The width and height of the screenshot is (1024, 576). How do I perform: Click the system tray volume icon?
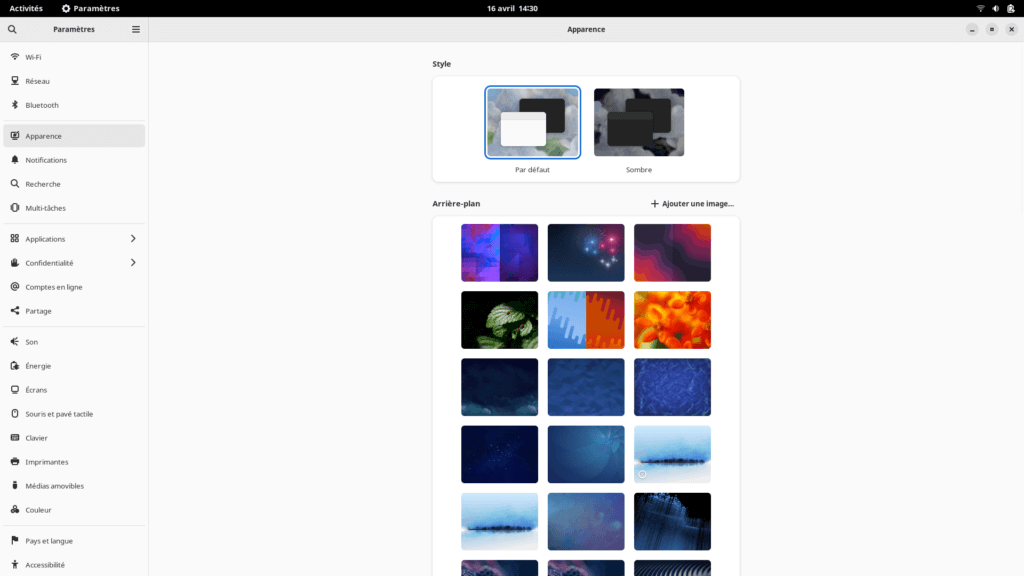(995, 8)
